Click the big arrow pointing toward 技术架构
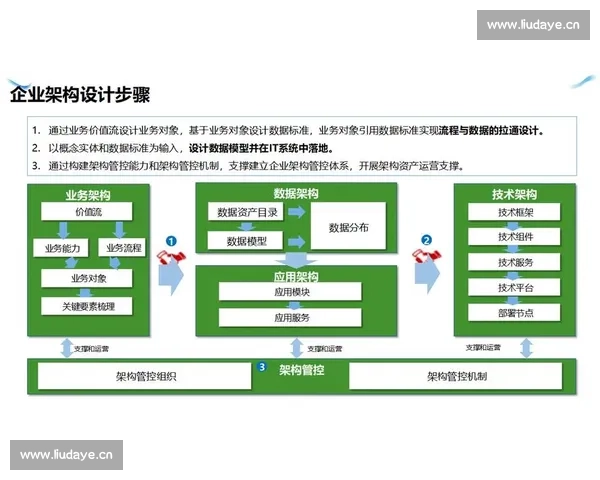Screen dimensions: 600x480 pyautogui.click(x=427, y=276)
